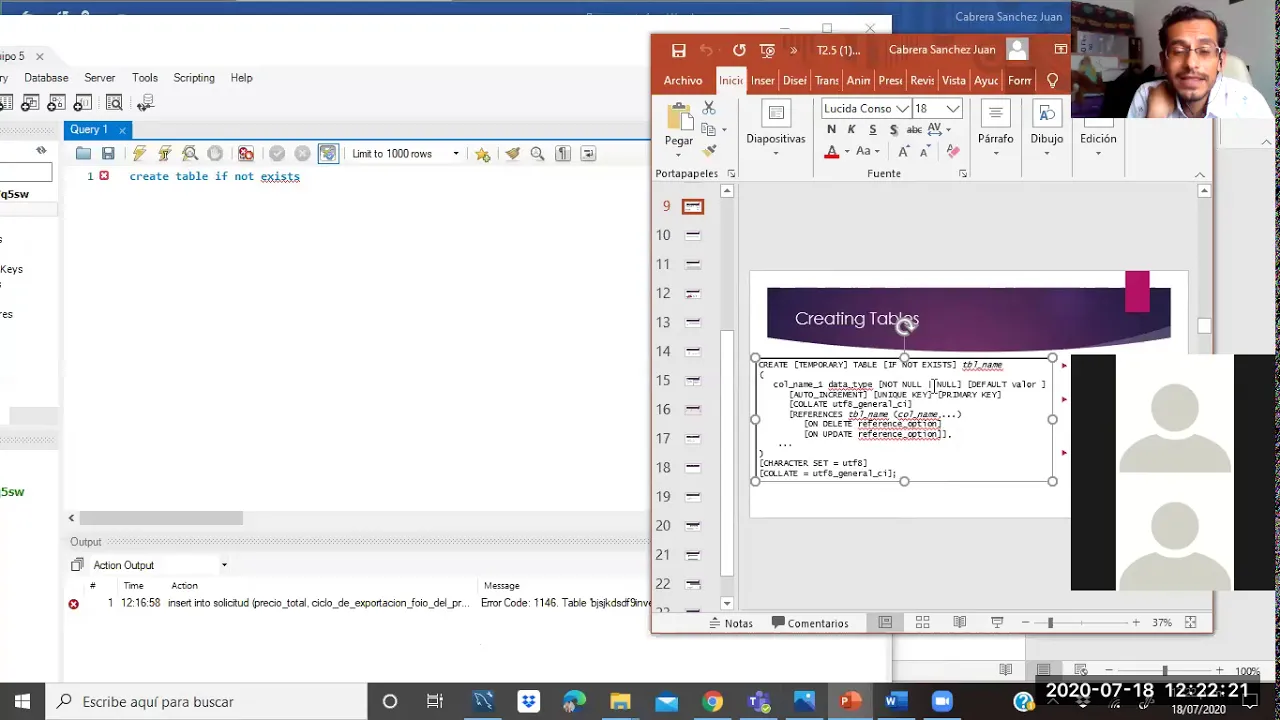The width and height of the screenshot is (1280, 720).
Task: Click the format painter brush icon
Action: point(709,151)
